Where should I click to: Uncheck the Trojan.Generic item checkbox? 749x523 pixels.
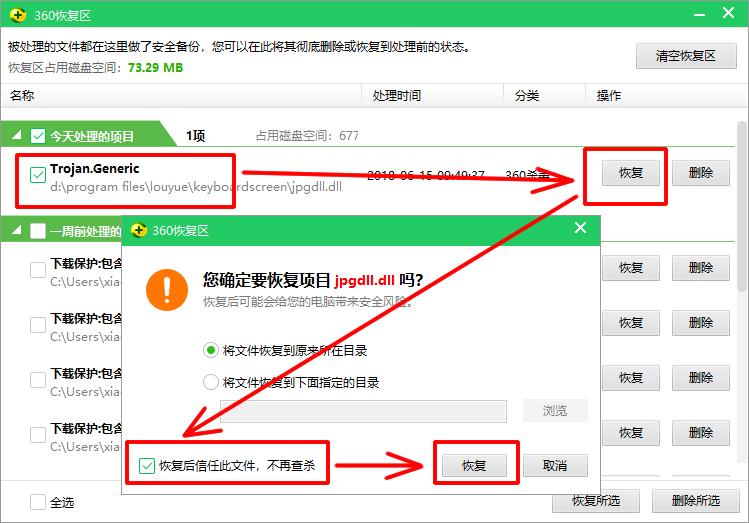coord(38,175)
